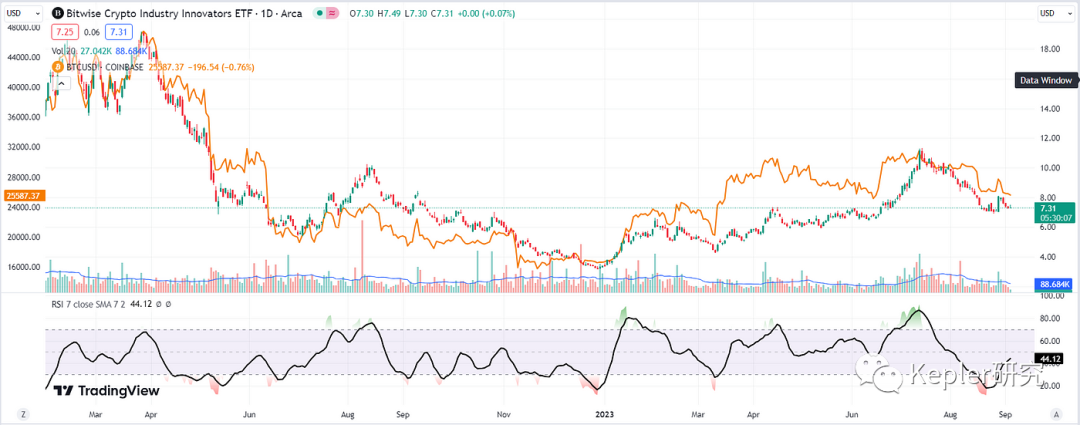Click the Z timezone button
Screen dimensions: 1080x425
pos(23,415)
